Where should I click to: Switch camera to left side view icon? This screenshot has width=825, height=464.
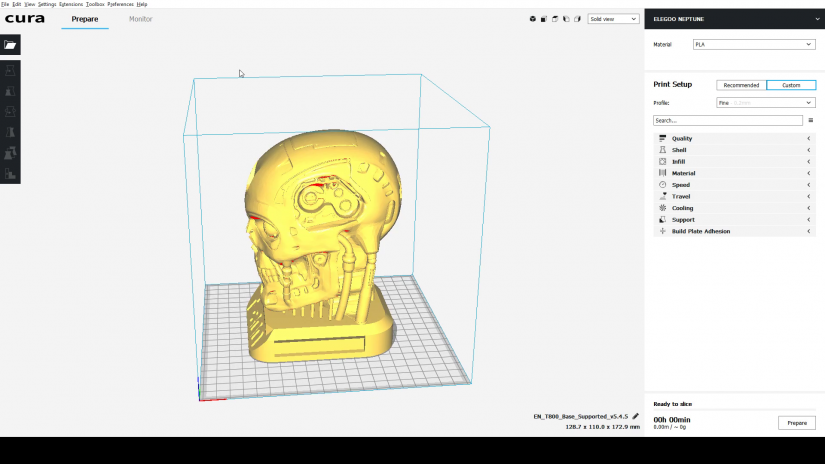tap(566, 19)
